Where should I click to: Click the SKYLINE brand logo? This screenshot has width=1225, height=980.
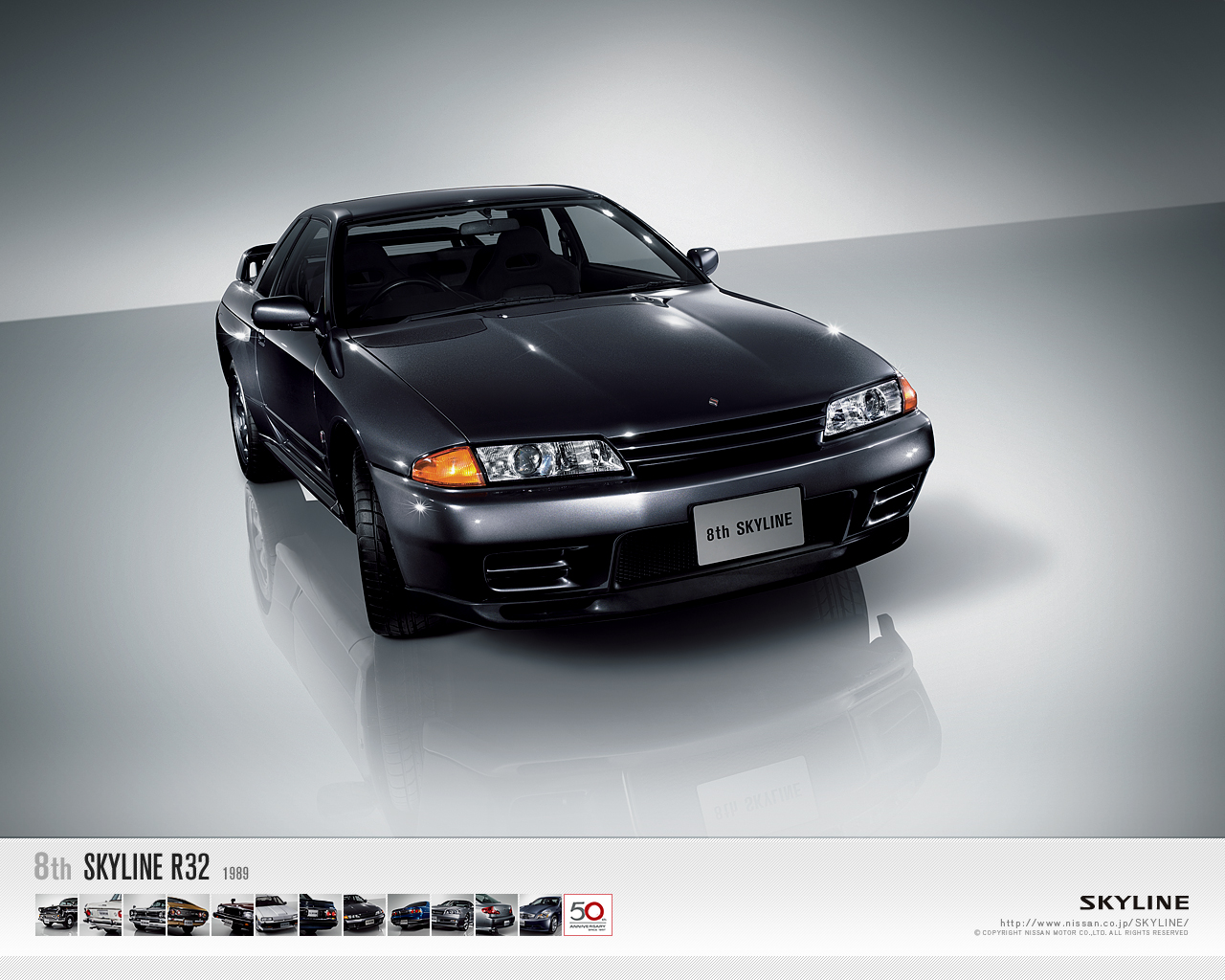[x=1134, y=902]
